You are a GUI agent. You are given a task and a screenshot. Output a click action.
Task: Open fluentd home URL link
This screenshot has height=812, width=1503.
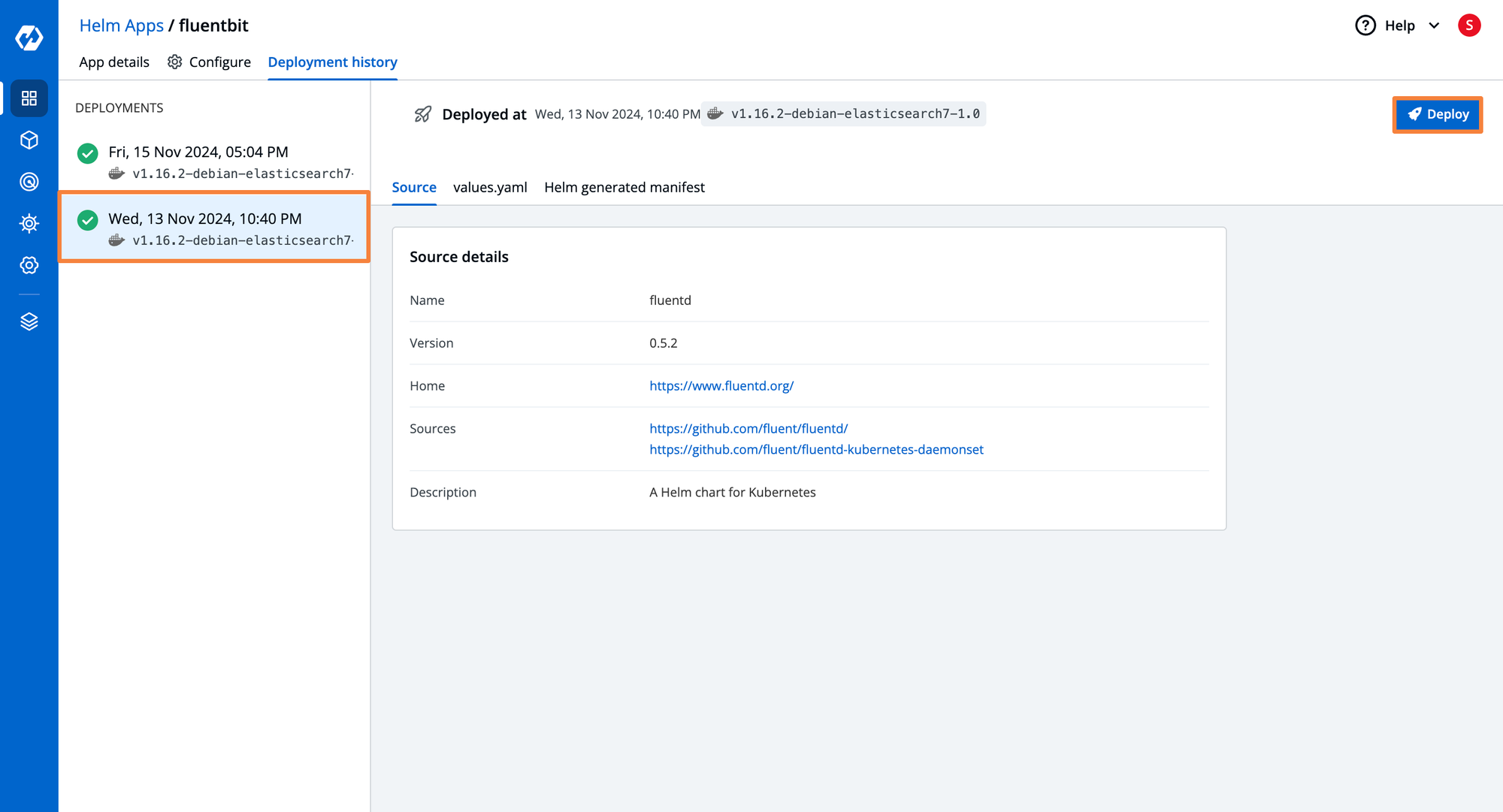[x=720, y=385]
